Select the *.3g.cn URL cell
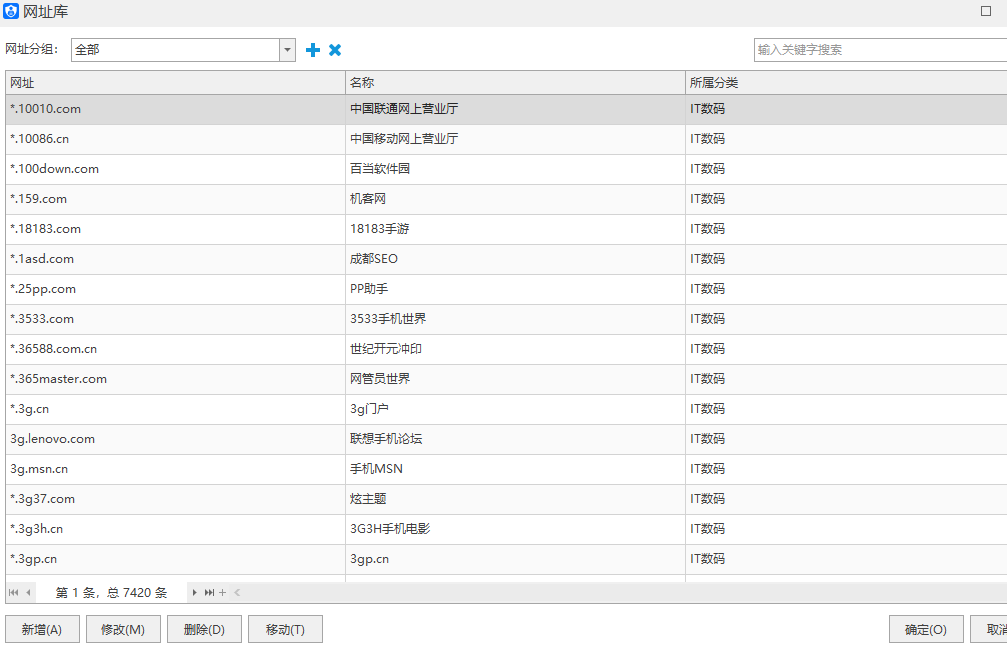Image resolution: width=1007 pixels, height=646 pixels. [175, 409]
